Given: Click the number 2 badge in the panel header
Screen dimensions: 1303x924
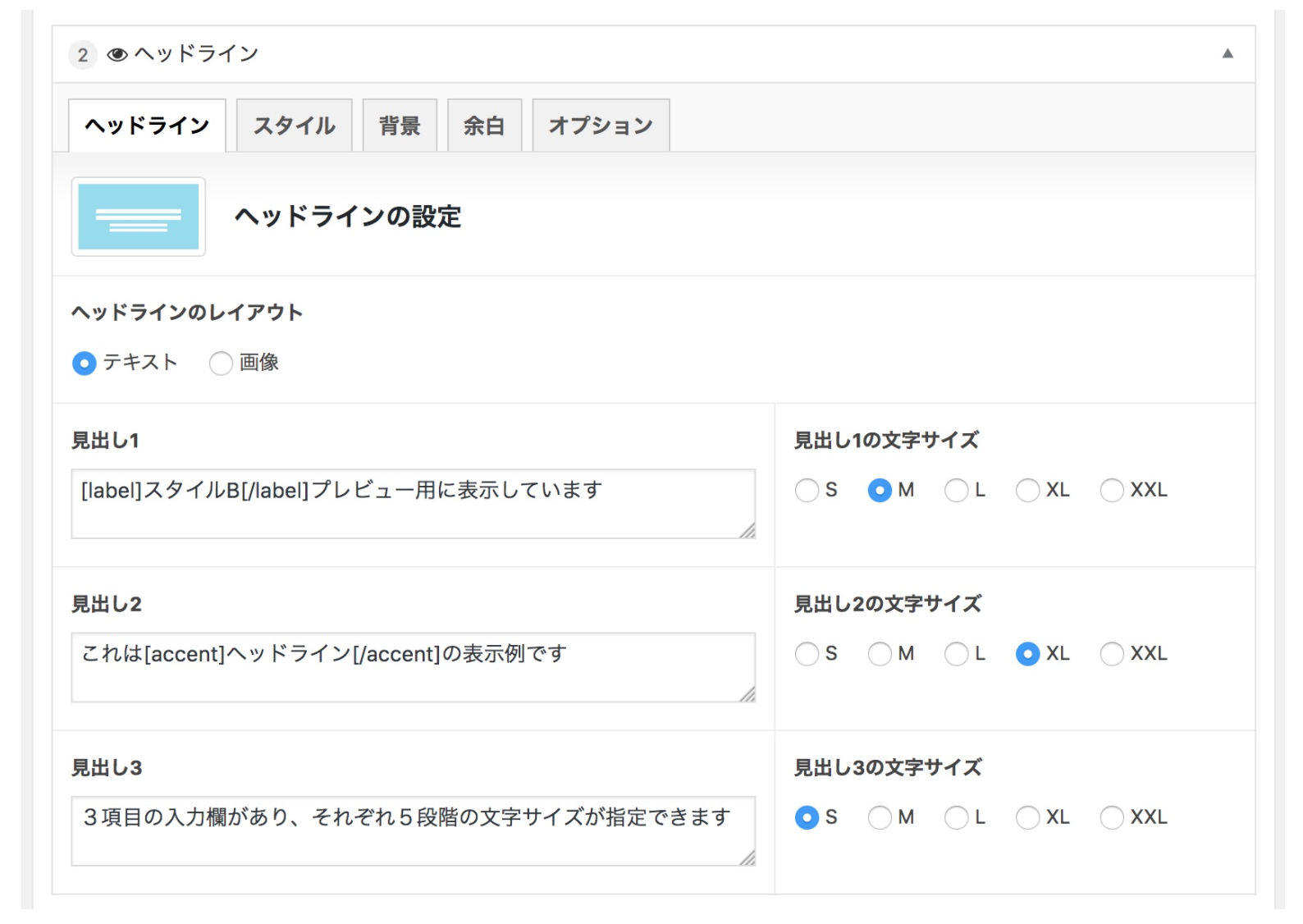Looking at the screenshot, I should 82,55.
